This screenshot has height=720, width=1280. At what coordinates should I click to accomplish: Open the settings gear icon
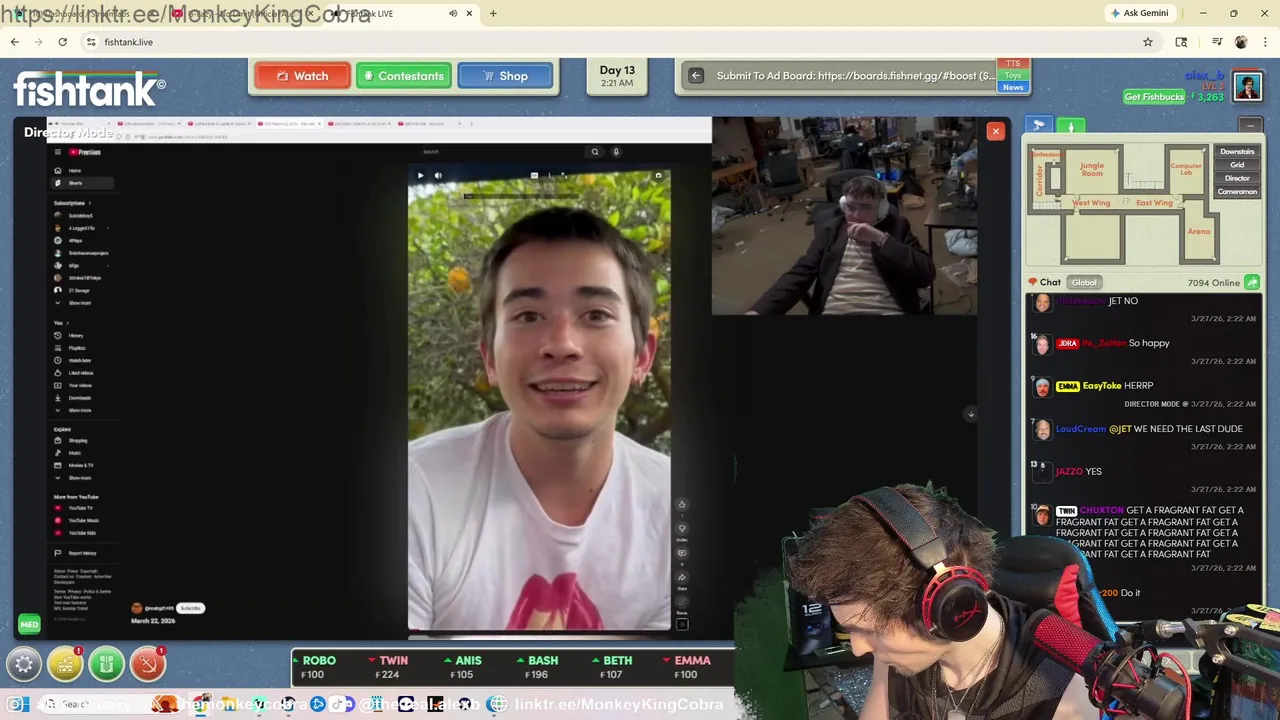pos(24,664)
